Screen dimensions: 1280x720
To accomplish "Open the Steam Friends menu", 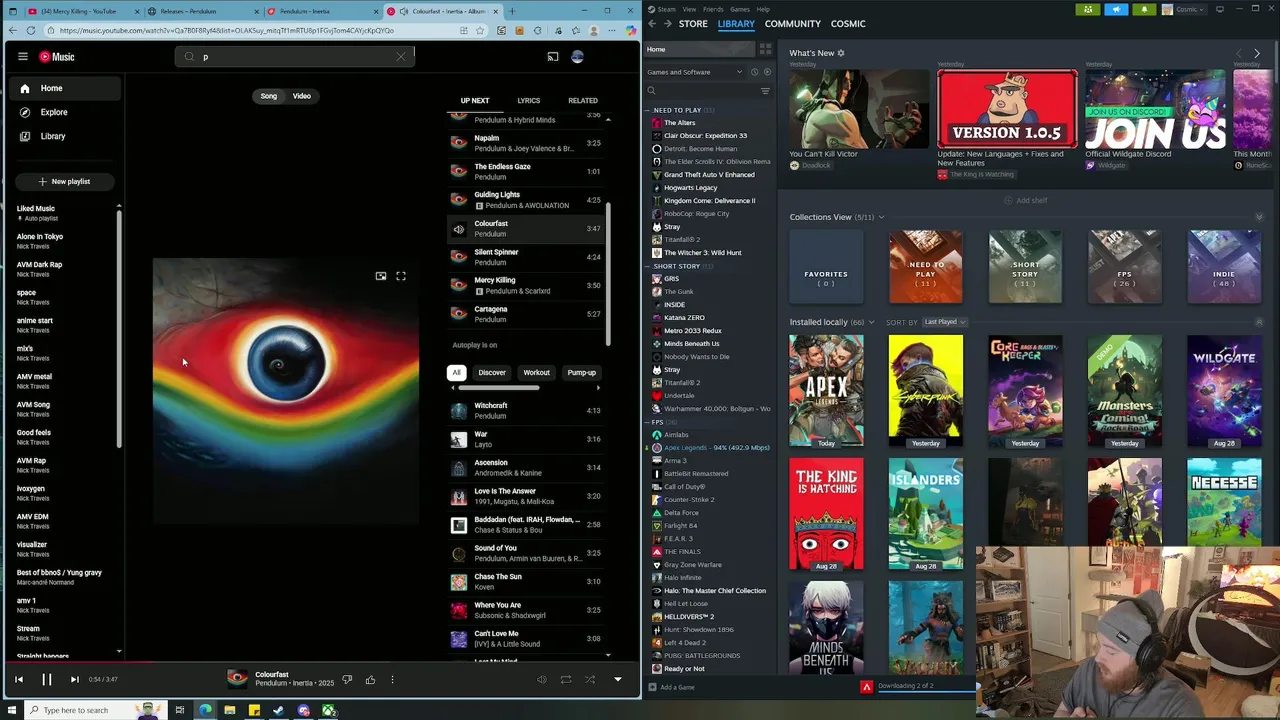I will [713, 9].
